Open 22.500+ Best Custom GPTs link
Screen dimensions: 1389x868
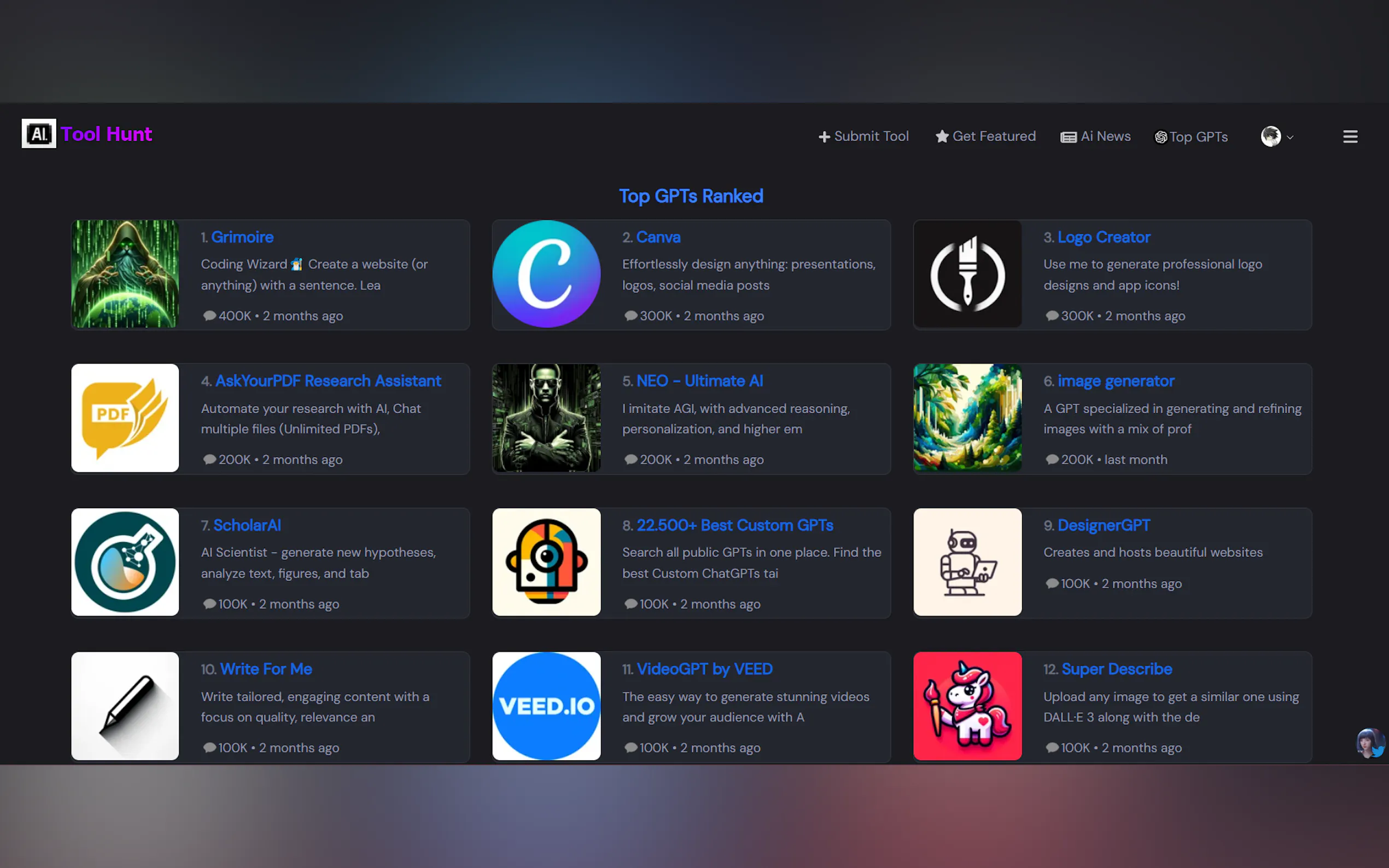[x=734, y=525]
